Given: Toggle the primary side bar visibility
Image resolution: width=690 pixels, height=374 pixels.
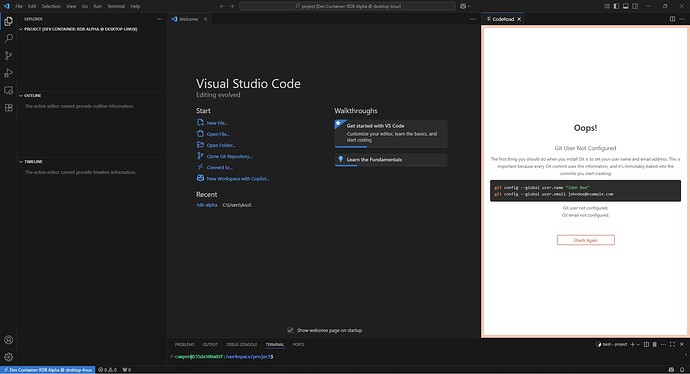Looking at the screenshot, I should pos(616,6).
